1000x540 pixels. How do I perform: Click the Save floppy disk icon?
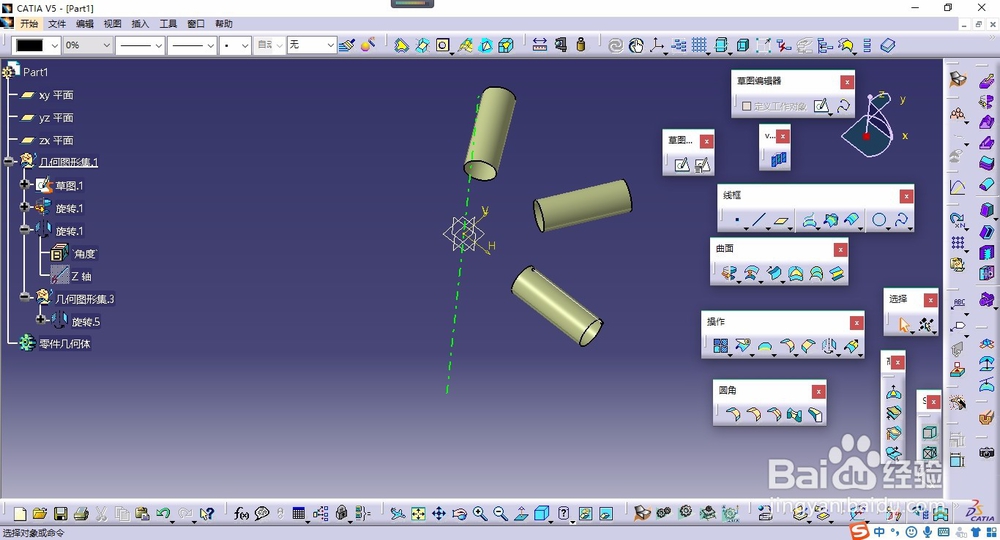point(60,514)
